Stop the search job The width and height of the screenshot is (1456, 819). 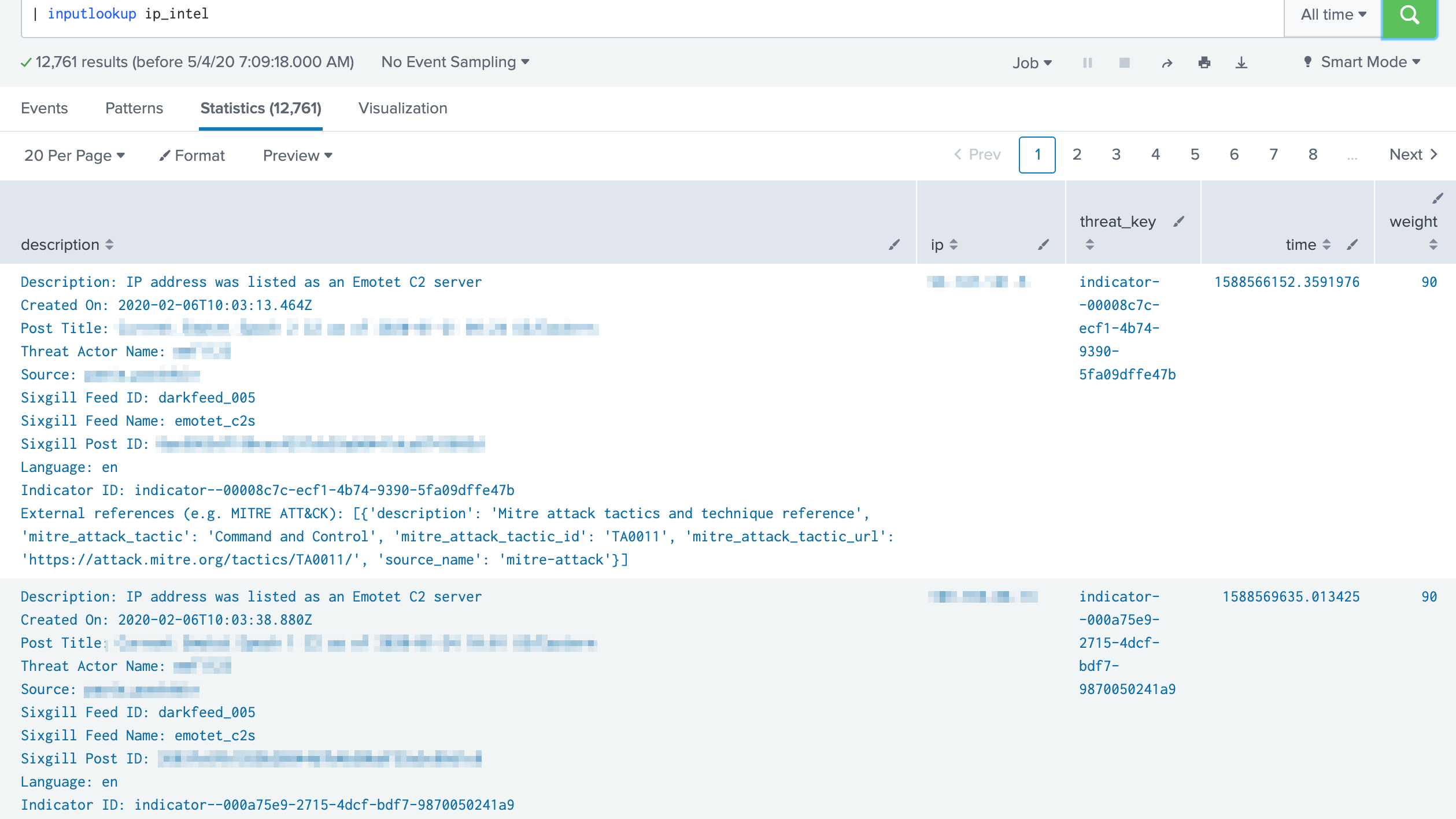click(1124, 62)
